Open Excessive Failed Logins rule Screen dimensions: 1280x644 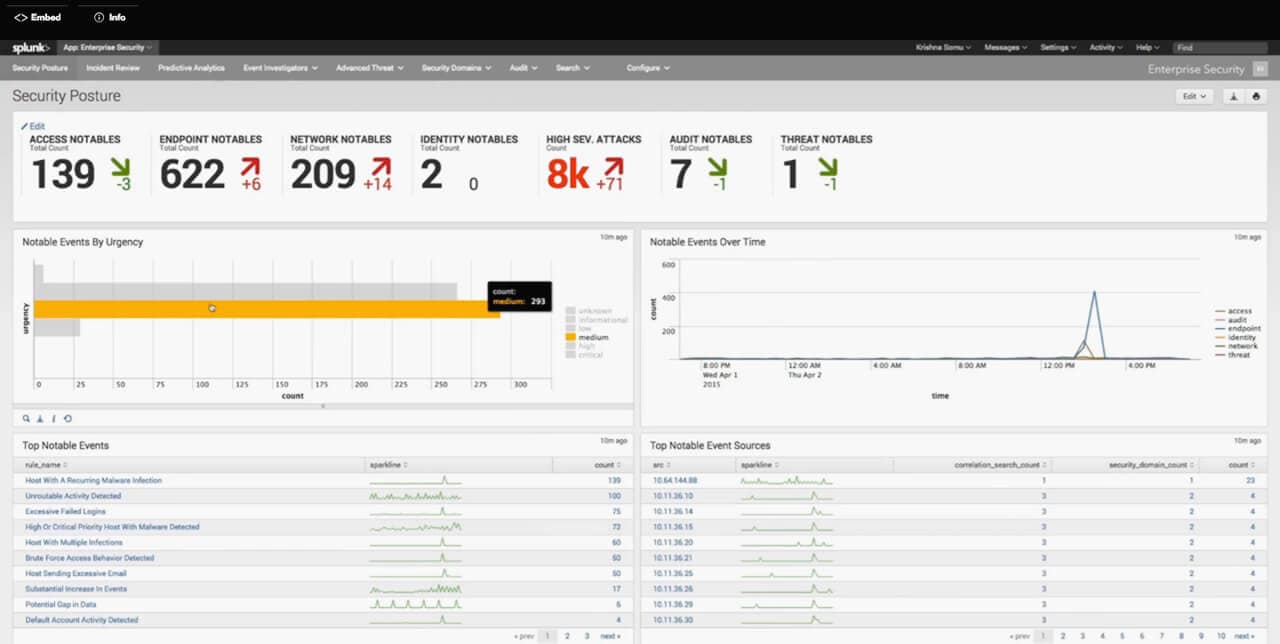(64, 511)
